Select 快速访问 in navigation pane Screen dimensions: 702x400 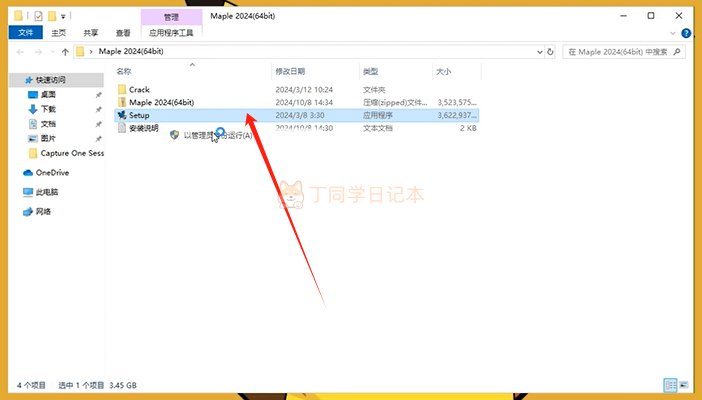tap(51, 80)
